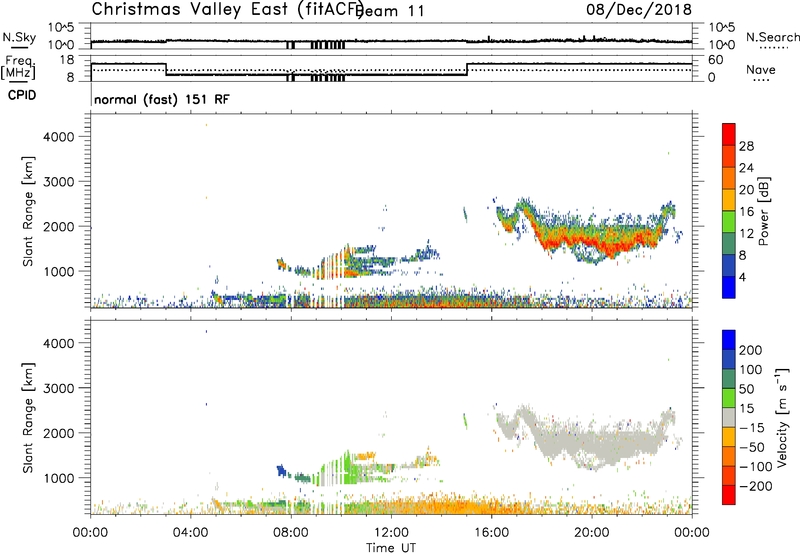
Task: Click the "3000" tick on the power panel
Action: 59,182
